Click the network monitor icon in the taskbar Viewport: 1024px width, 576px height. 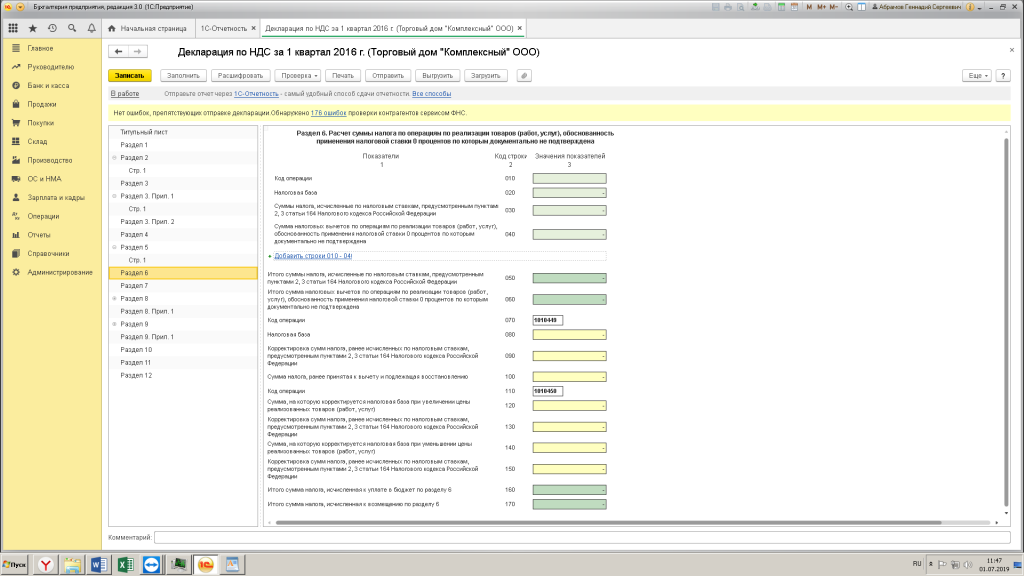(178, 564)
